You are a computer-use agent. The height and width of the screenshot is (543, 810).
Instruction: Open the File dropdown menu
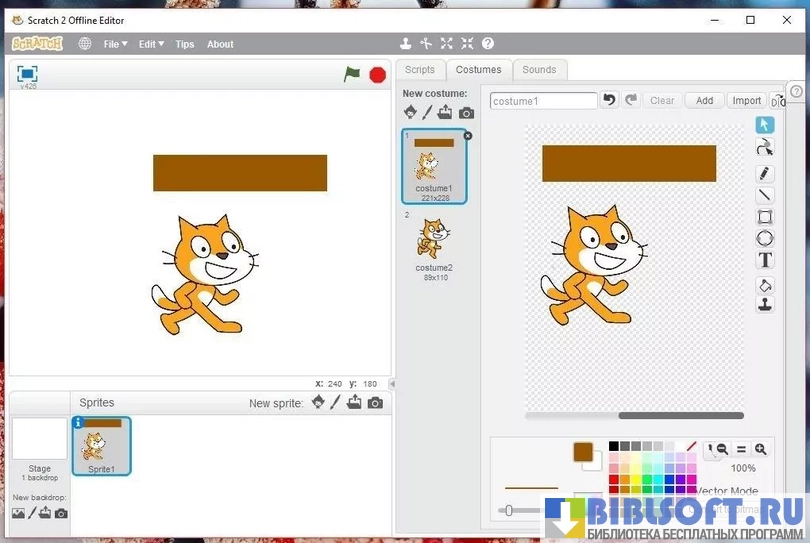click(x=114, y=44)
